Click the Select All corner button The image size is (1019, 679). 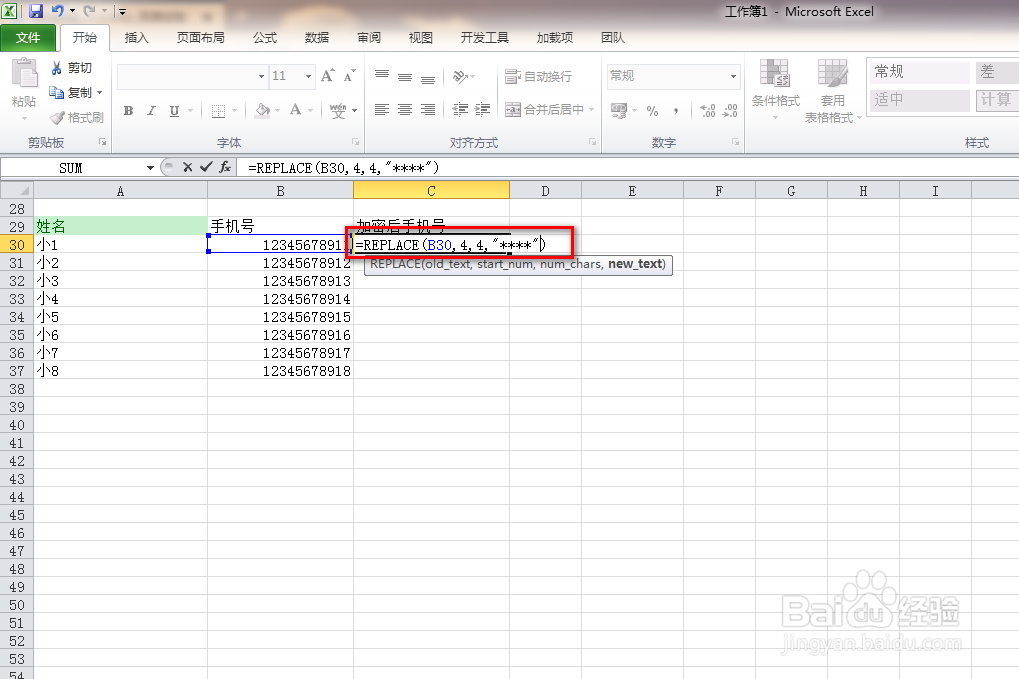click(17, 190)
